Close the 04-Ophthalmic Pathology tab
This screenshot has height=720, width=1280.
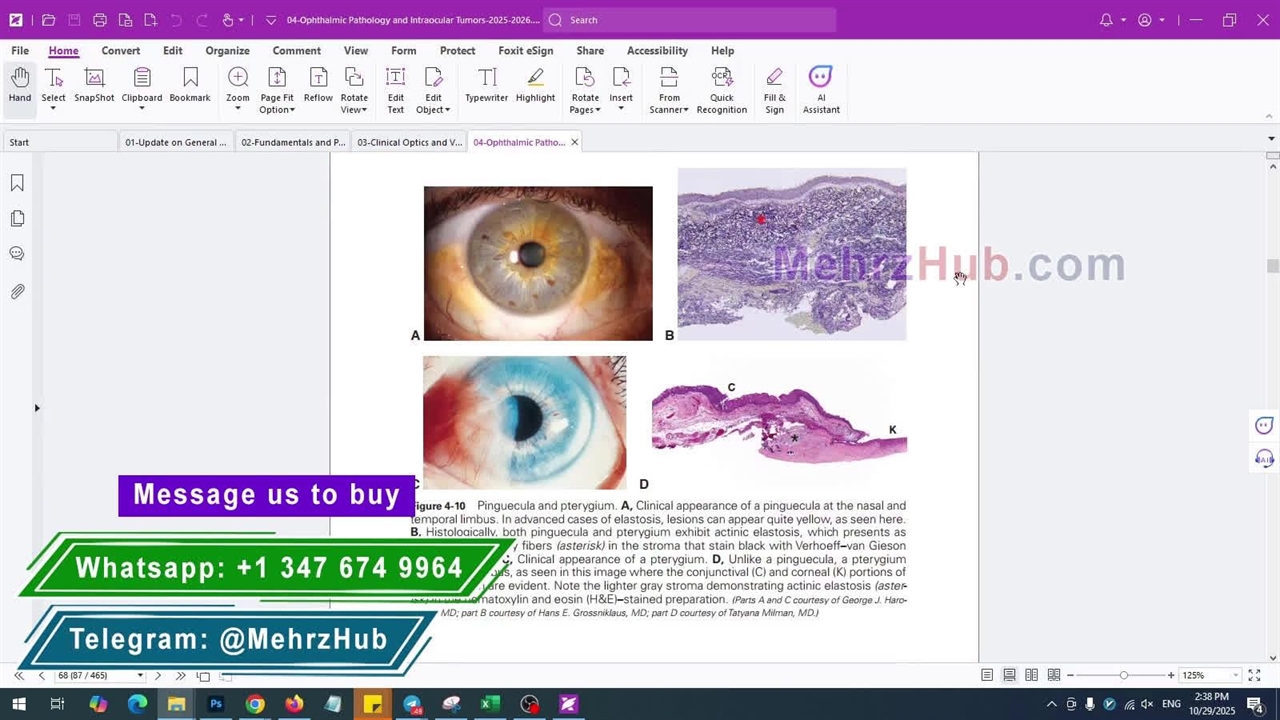click(x=574, y=142)
